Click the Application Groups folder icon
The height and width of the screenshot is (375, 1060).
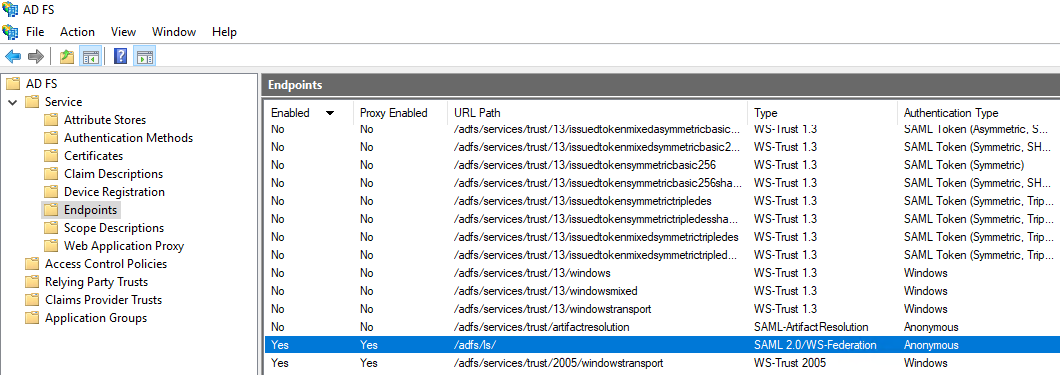(x=32, y=318)
